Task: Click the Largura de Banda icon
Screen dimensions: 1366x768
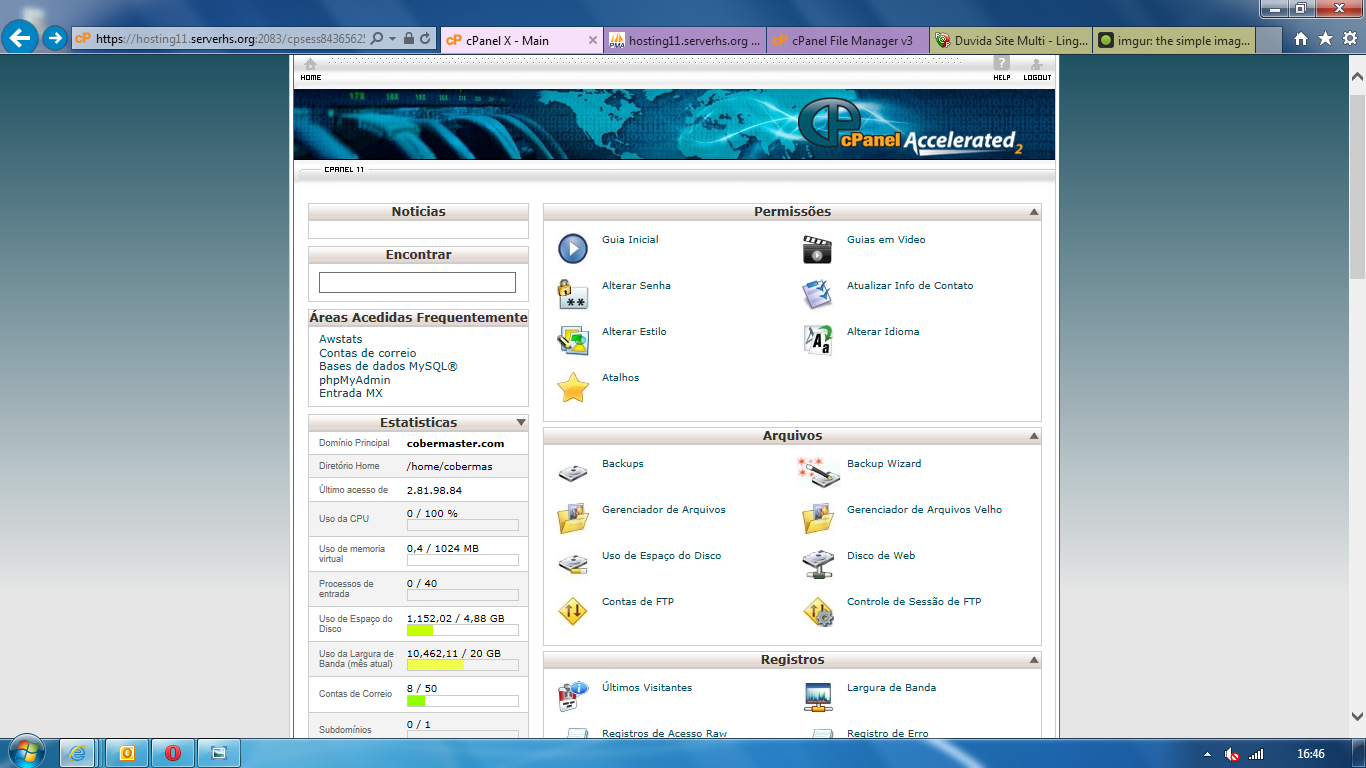Action: click(817, 696)
